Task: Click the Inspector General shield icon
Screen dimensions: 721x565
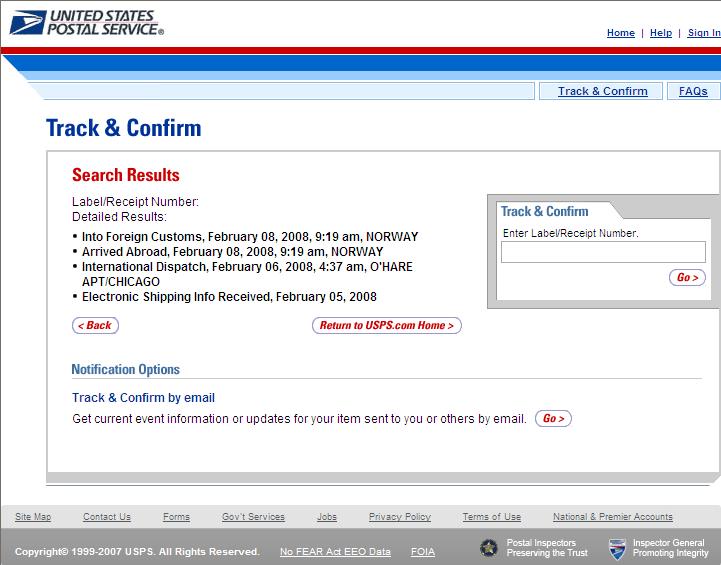Action: [x=617, y=549]
